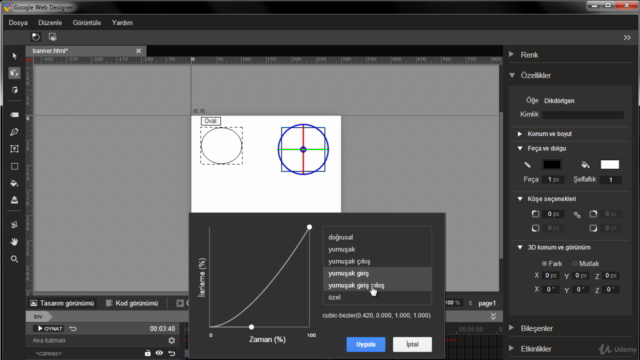Expand the Etkinlikler panel
Viewport: 640px width, 360px height.
(511, 348)
